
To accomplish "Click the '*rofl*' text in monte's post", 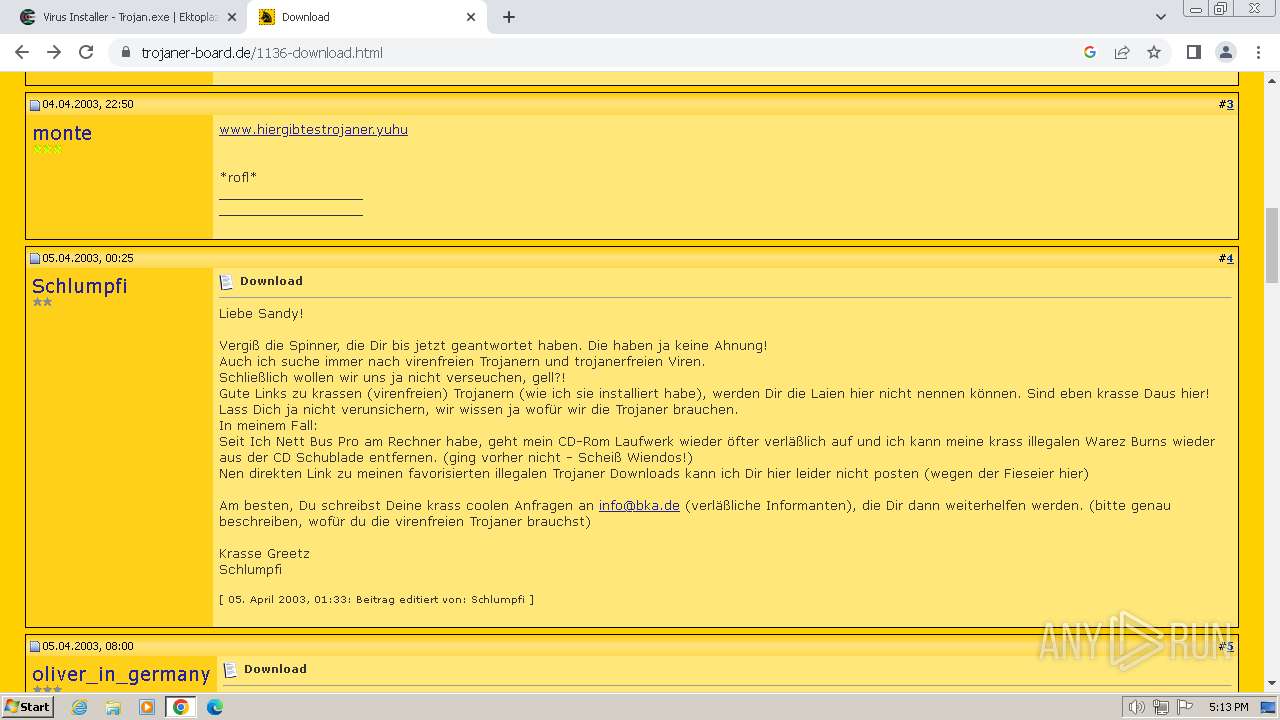I will tap(238, 177).
